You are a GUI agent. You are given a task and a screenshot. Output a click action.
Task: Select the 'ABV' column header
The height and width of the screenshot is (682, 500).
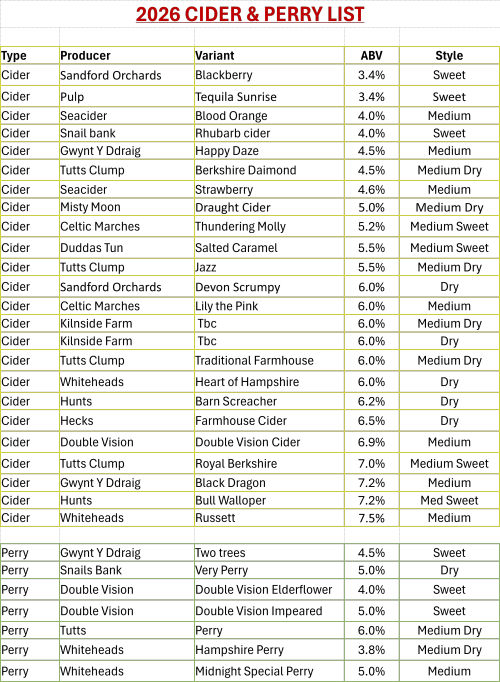point(371,56)
